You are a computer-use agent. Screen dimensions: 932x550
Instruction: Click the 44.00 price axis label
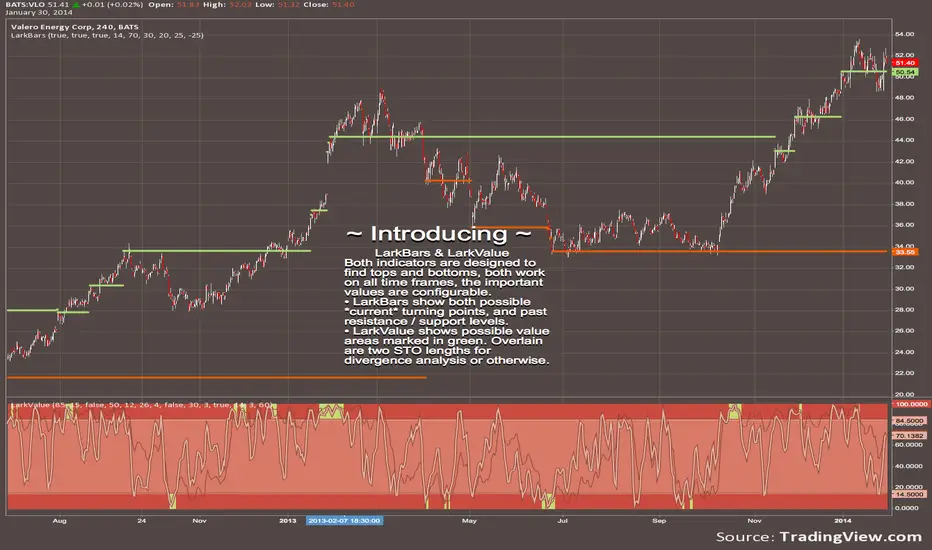[x=905, y=140]
